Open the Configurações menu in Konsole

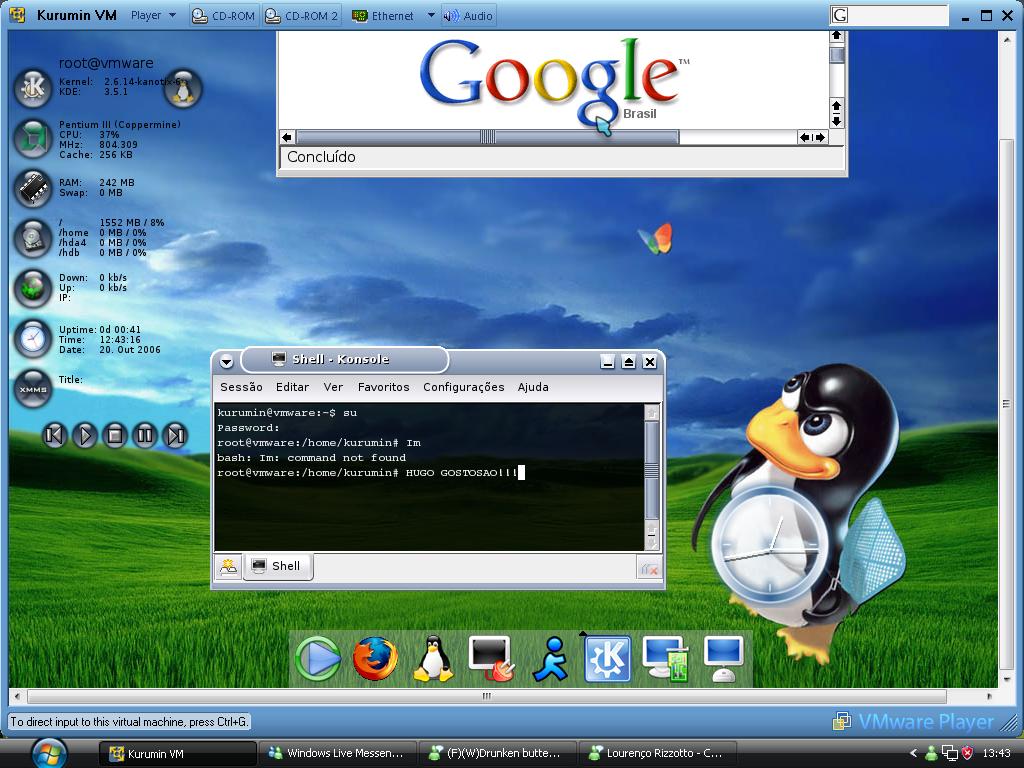point(464,387)
